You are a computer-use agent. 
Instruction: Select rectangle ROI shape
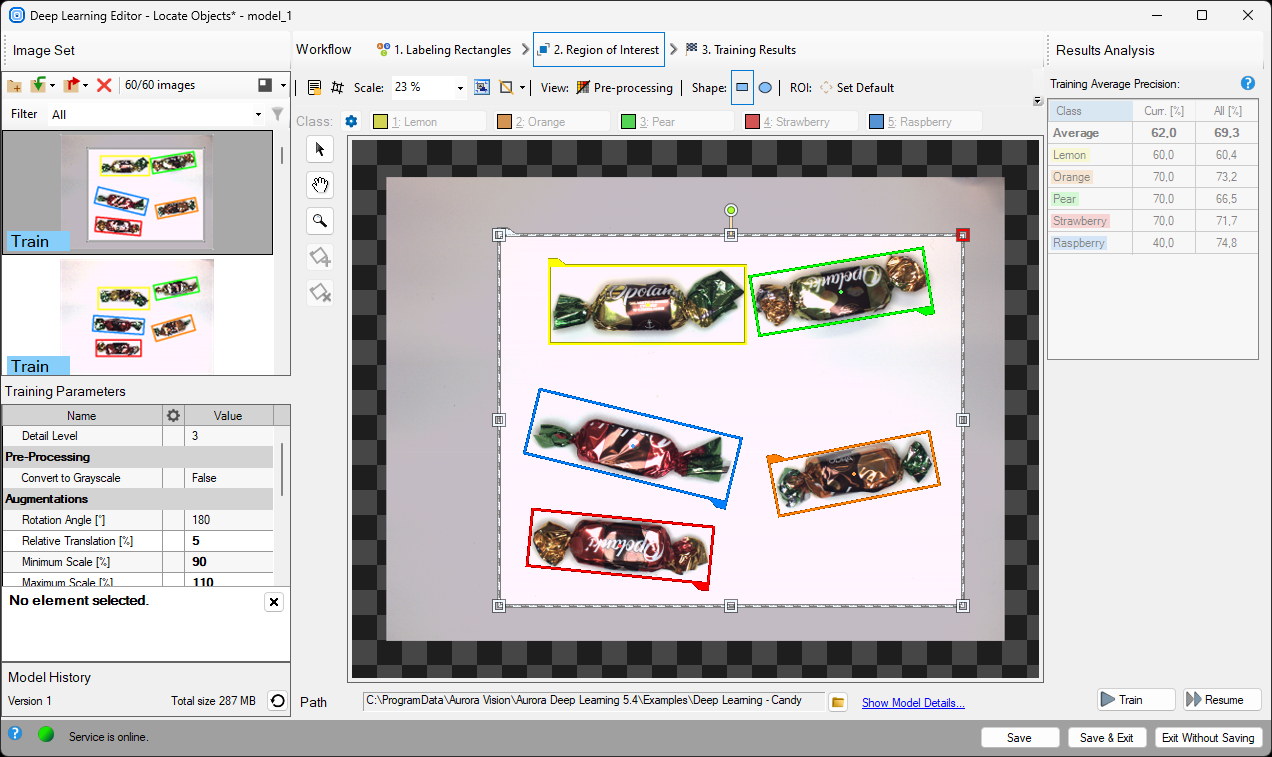click(742, 88)
